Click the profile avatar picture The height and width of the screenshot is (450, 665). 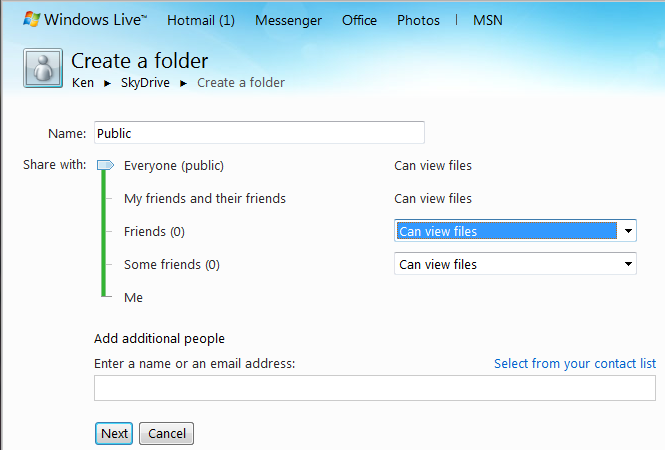click(x=43, y=68)
